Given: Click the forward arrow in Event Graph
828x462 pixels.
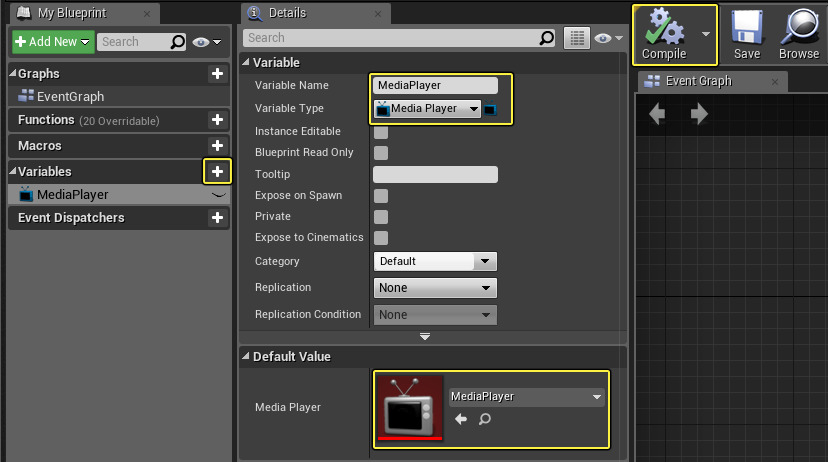Looking at the screenshot, I should coord(699,115).
